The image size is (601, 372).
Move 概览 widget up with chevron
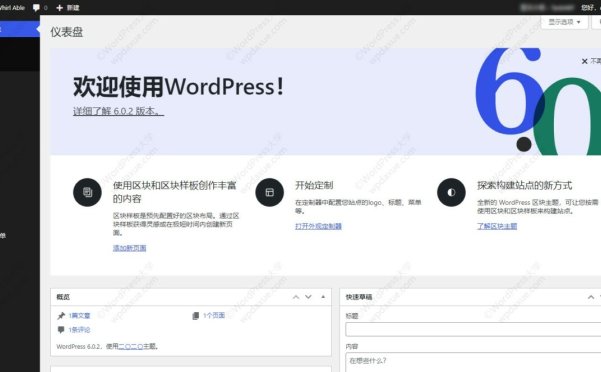pos(296,297)
